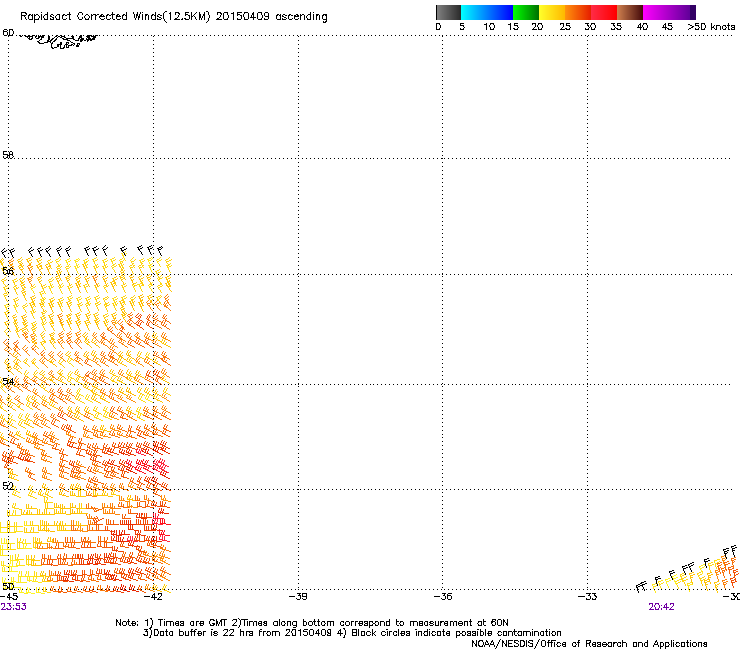Click the Rapidscat Corrected Winds title text
This screenshot has height=650, width=740.
click(x=174, y=16)
